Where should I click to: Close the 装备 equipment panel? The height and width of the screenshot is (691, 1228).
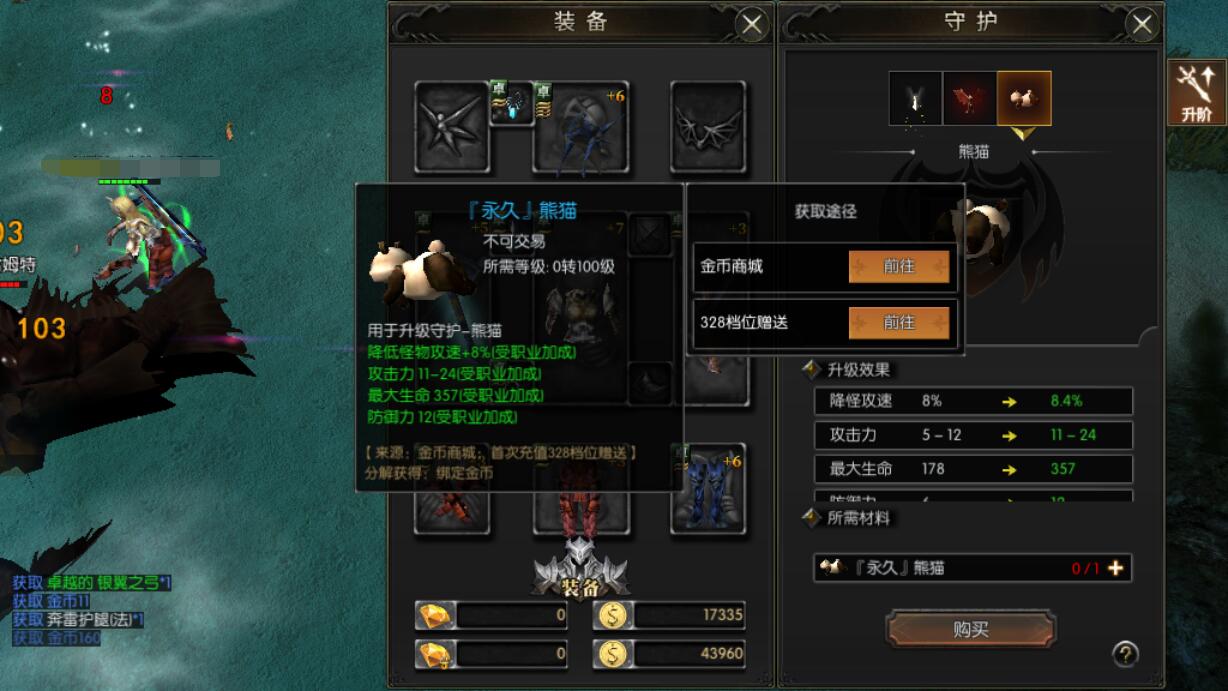(752, 24)
